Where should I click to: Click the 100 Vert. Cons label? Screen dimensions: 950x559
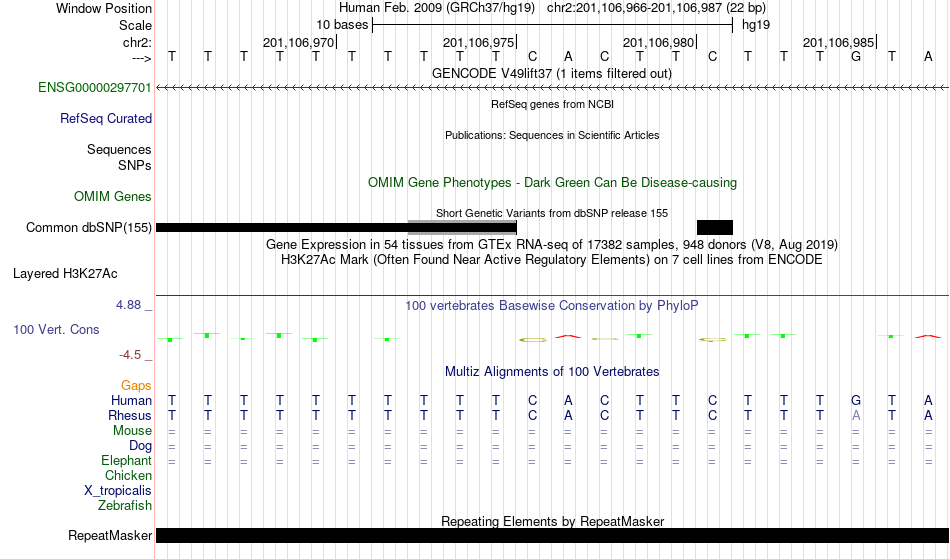coord(56,329)
